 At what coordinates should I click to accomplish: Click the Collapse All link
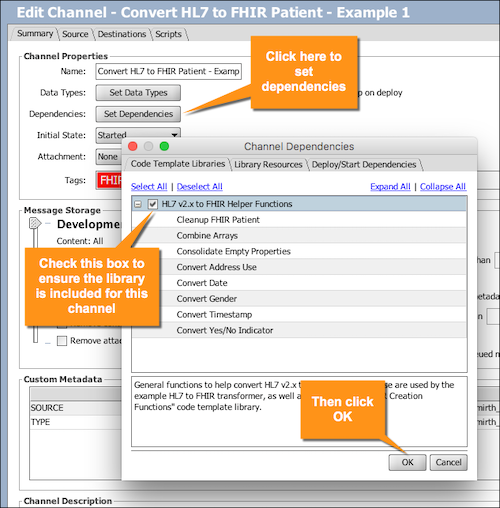click(x=443, y=187)
